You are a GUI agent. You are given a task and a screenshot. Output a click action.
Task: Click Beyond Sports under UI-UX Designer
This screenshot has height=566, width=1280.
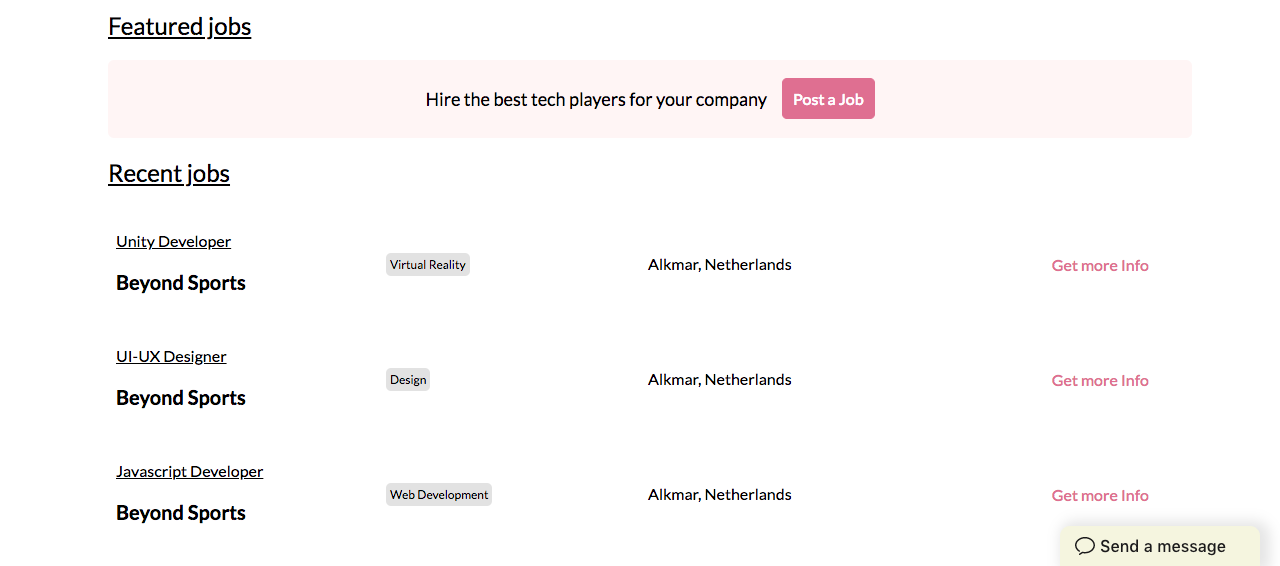tap(181, 398)
